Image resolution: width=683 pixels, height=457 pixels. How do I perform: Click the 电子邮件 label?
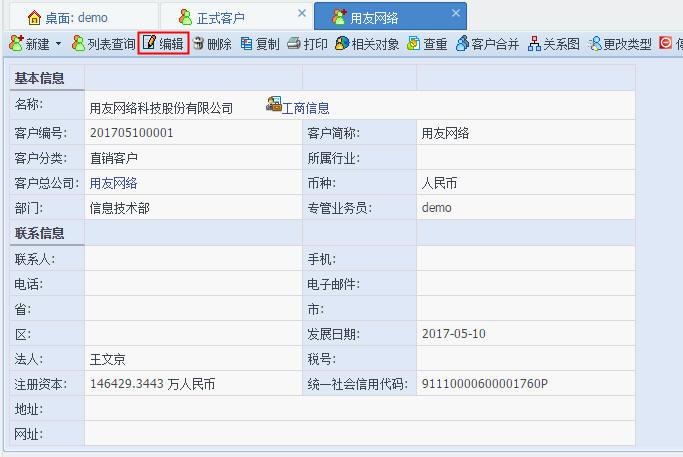333,284
